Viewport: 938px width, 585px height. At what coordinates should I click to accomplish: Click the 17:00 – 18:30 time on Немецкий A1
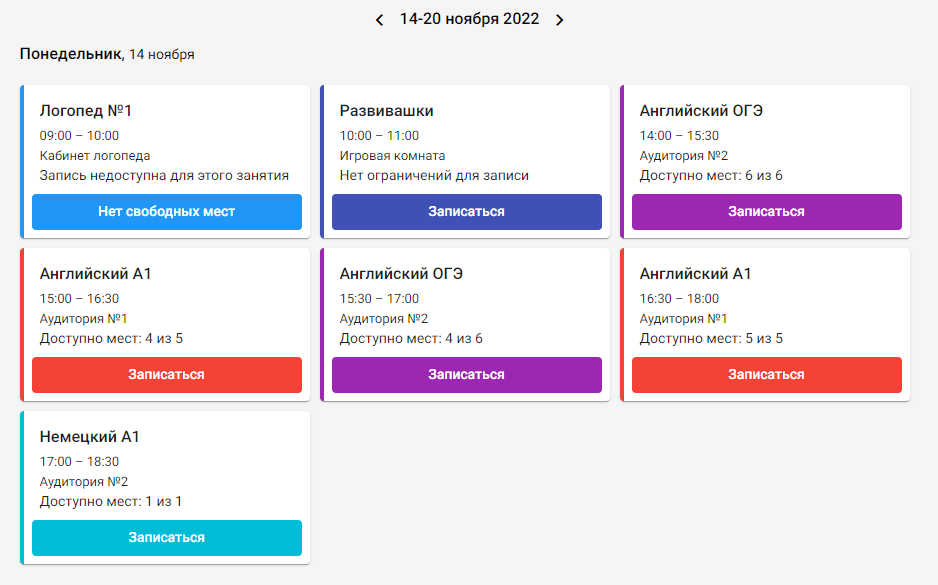tap(79, 462)
